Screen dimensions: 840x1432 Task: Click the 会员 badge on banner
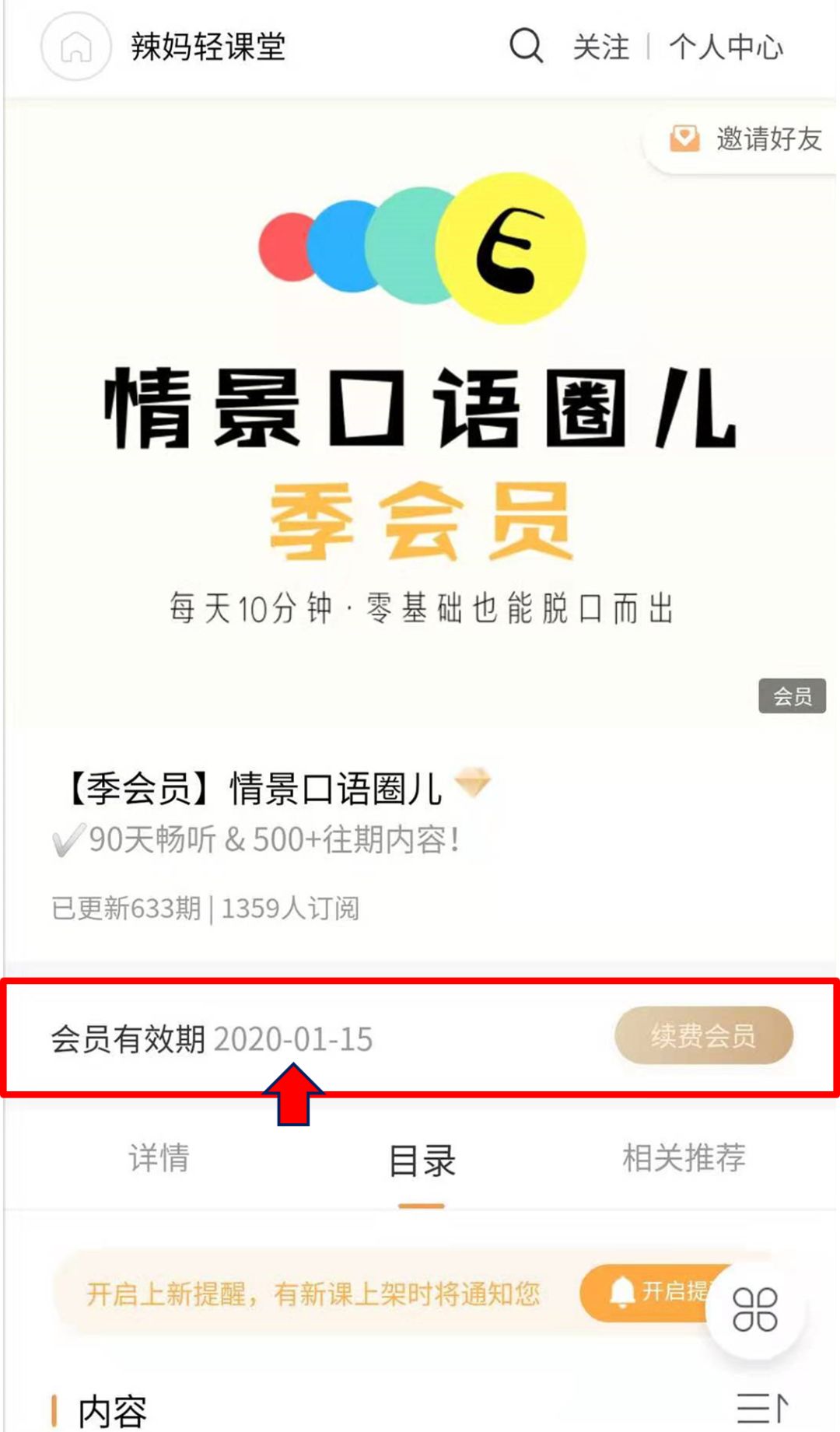click(792, 695)
